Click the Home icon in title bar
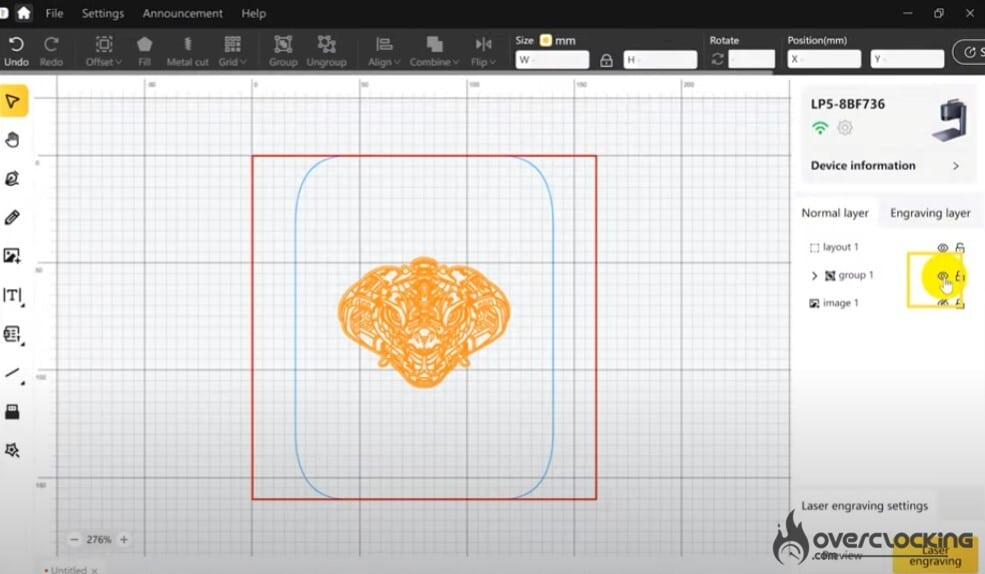The width and height of the screenshot is (985, 574). [x=24, y=13]
